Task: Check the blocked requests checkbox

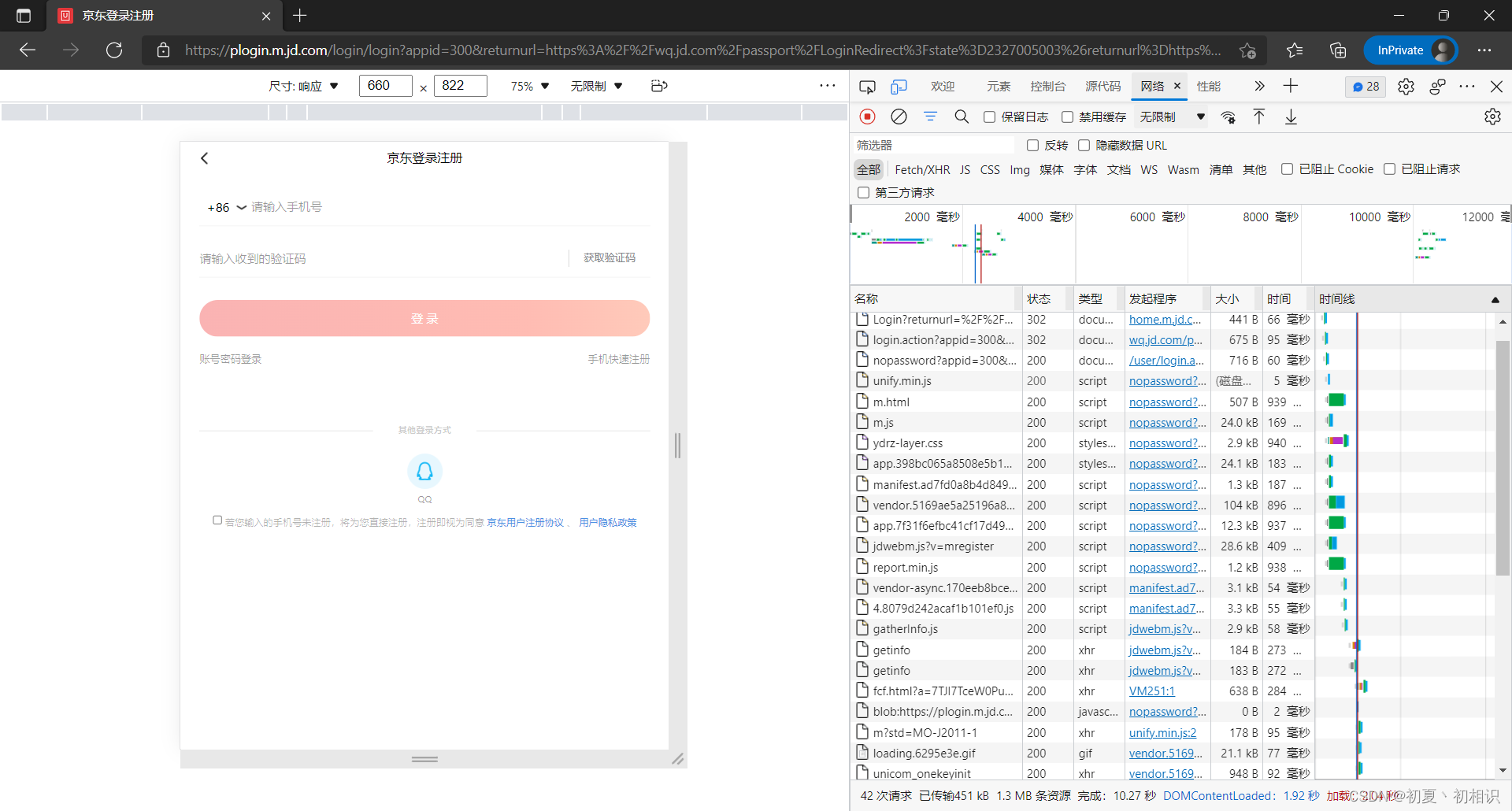Action: (x=1389, y=168)
